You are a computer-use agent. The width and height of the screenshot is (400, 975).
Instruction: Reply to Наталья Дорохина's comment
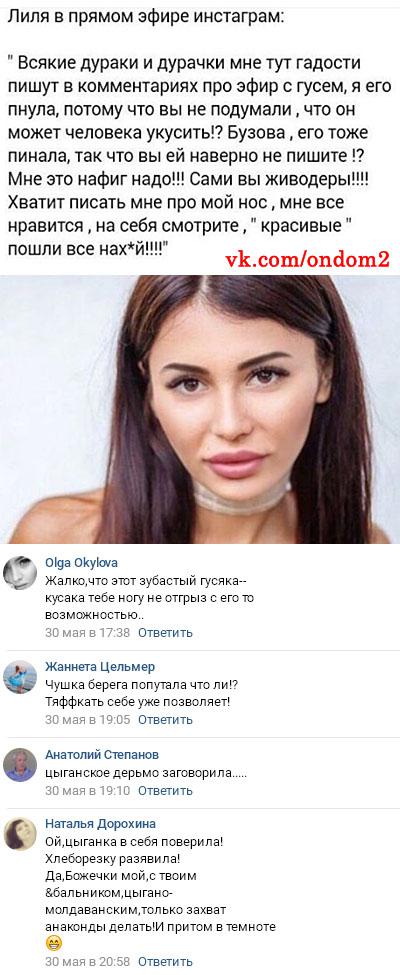point(165,962)
